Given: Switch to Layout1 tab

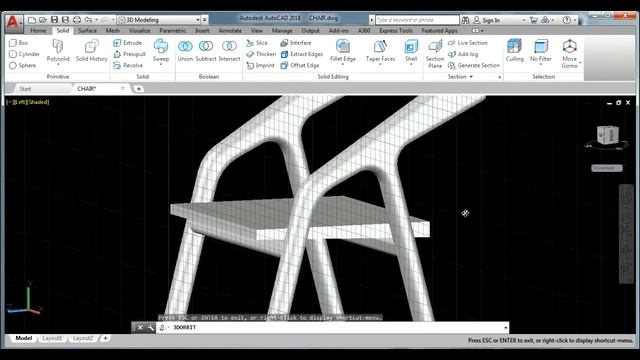Looking at the screenshot, I should [x=52, y=338].
